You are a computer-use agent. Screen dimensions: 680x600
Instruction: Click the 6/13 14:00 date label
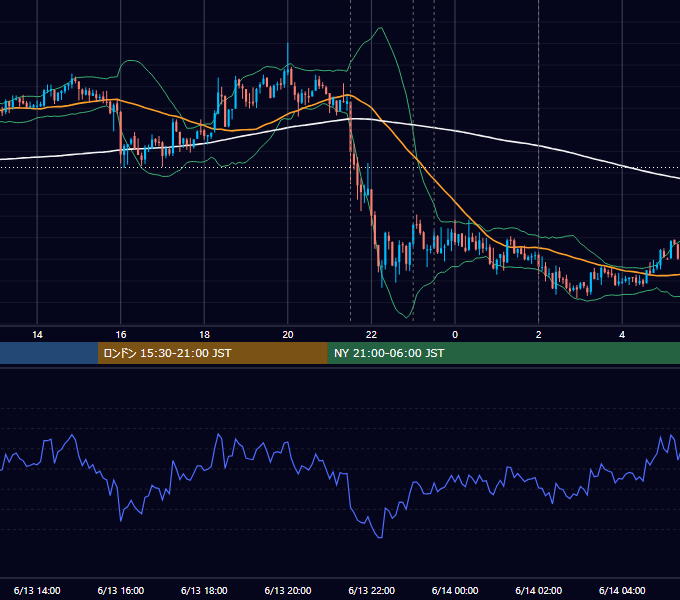tap(37, 590)
